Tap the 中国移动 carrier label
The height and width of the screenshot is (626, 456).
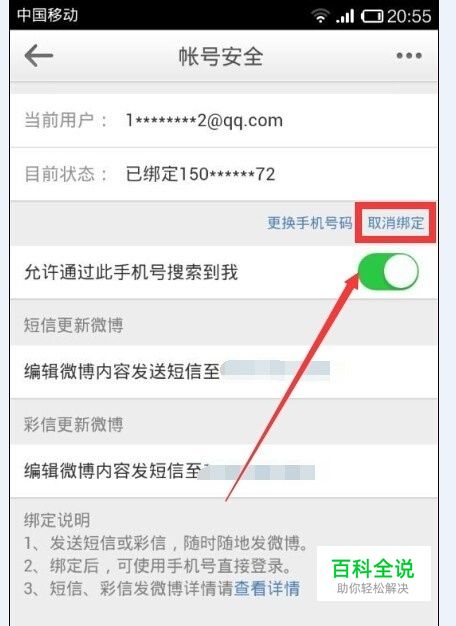click(47, 15)
